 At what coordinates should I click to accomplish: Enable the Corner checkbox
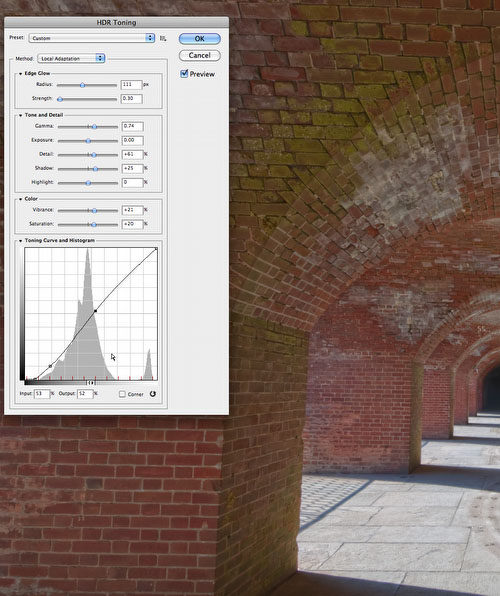[x=122, y=394]
